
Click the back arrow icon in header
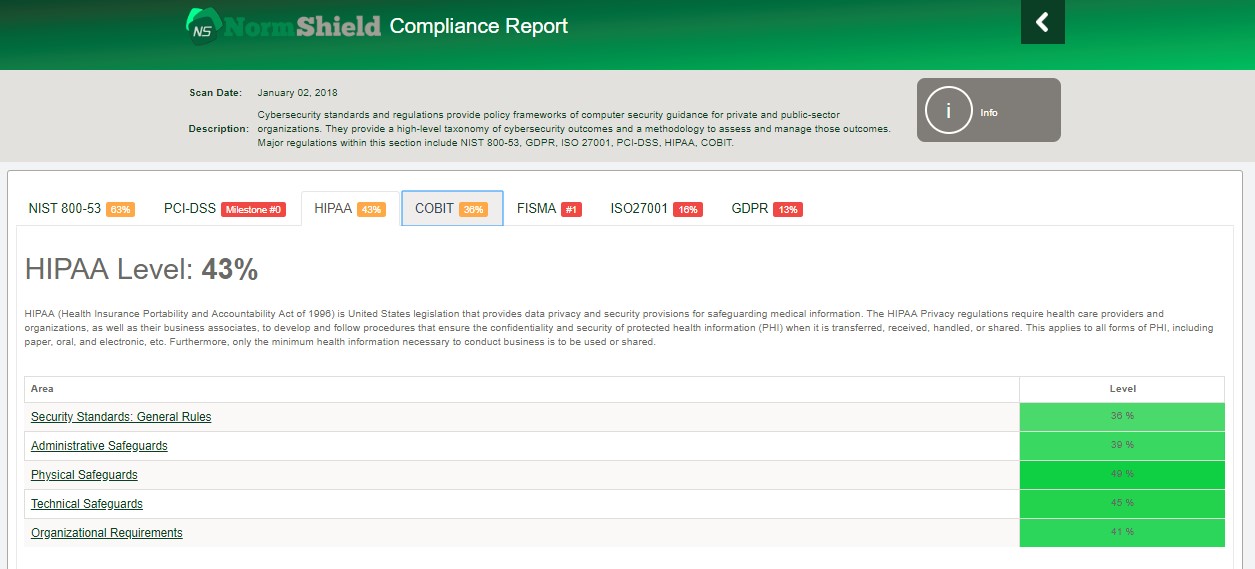pos(1042,22)
